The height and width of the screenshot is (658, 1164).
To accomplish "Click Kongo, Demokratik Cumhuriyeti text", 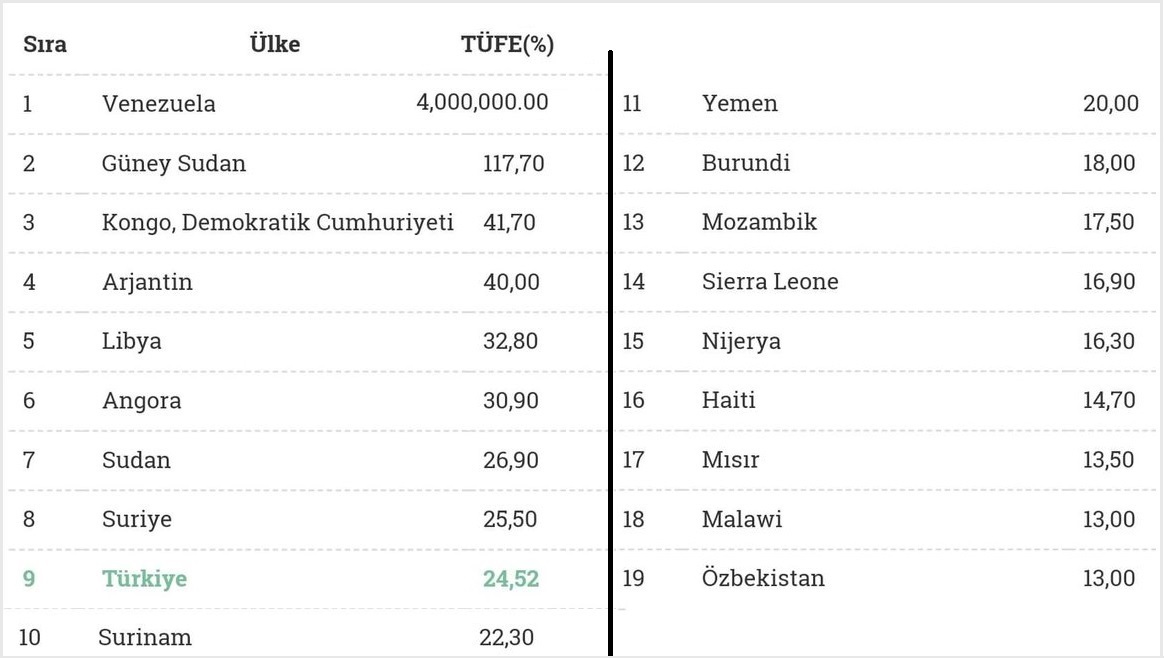I will [278, 222].
